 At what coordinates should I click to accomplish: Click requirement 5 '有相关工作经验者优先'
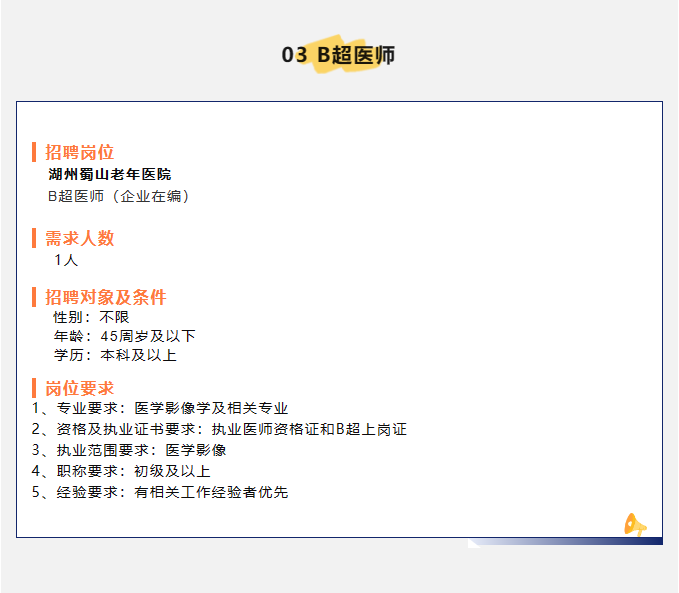pyautogui.click(x=160, y=492)
